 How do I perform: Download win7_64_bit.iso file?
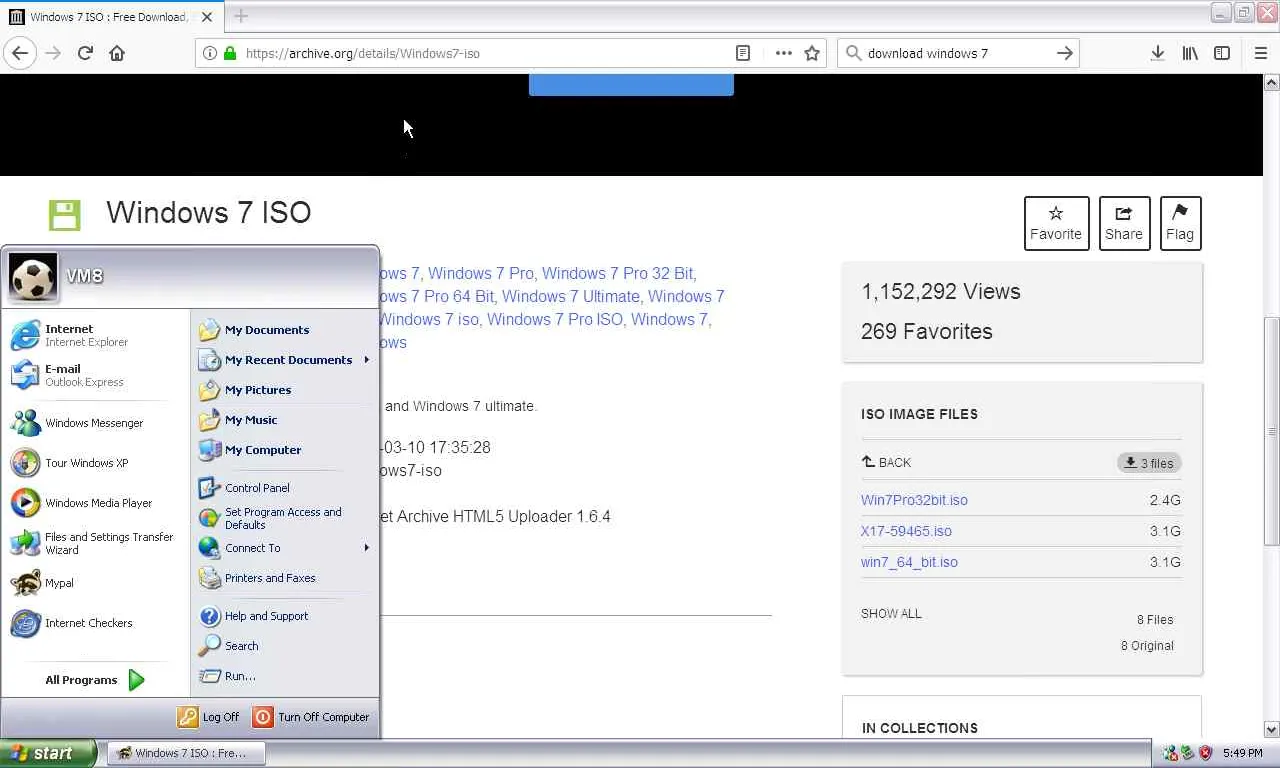(909, 562)
